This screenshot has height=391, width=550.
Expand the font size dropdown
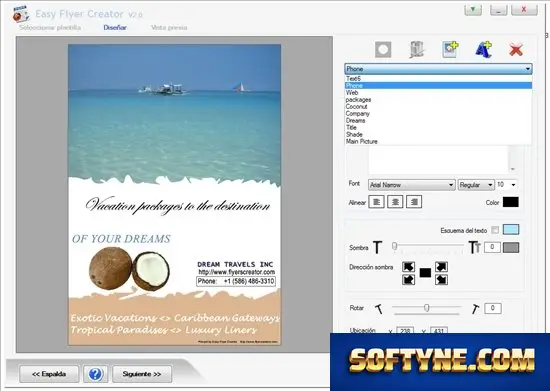(513, 184)
